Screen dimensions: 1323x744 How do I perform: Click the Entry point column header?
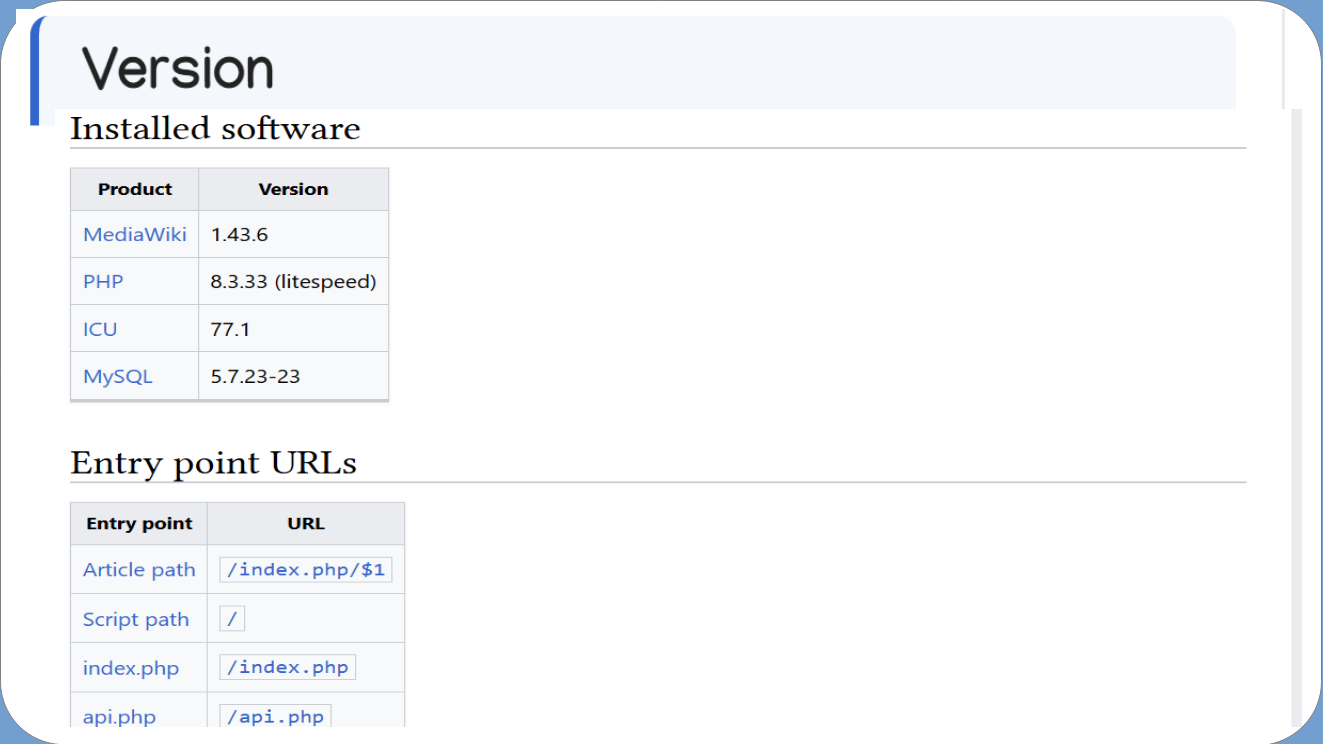tap(139, 523)
